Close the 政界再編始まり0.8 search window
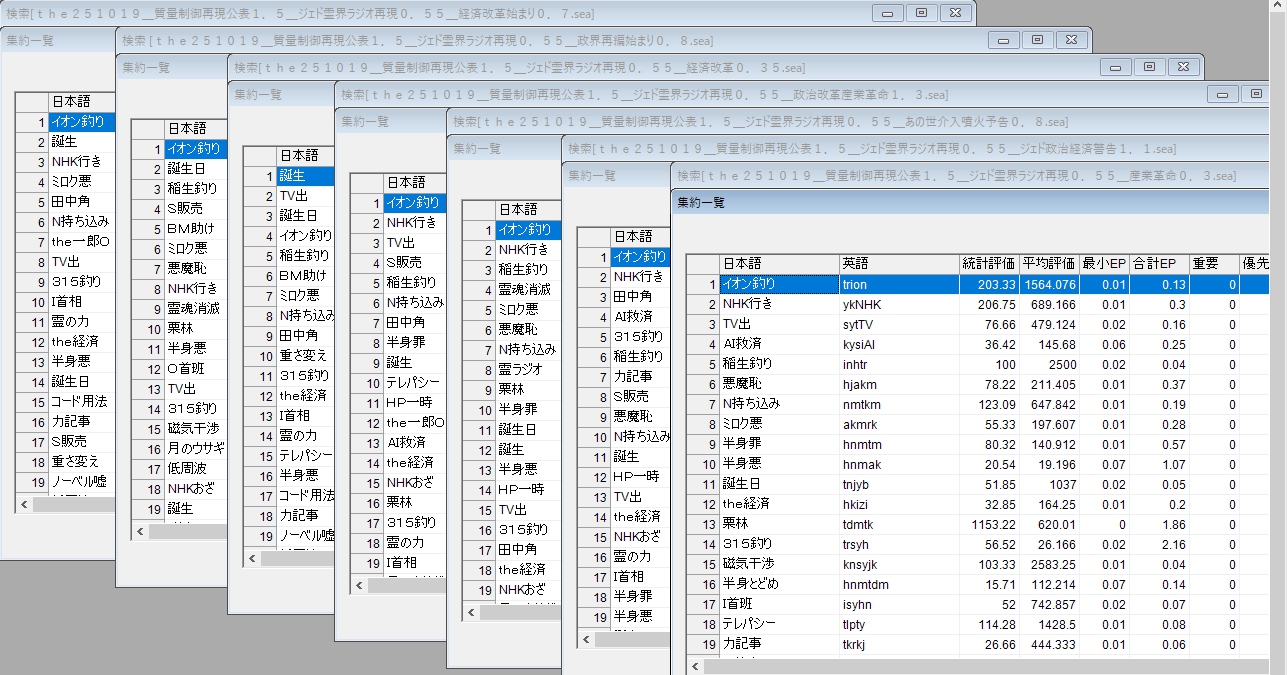This screenshot has height=675, width=1287. [x=1071, y=40]
